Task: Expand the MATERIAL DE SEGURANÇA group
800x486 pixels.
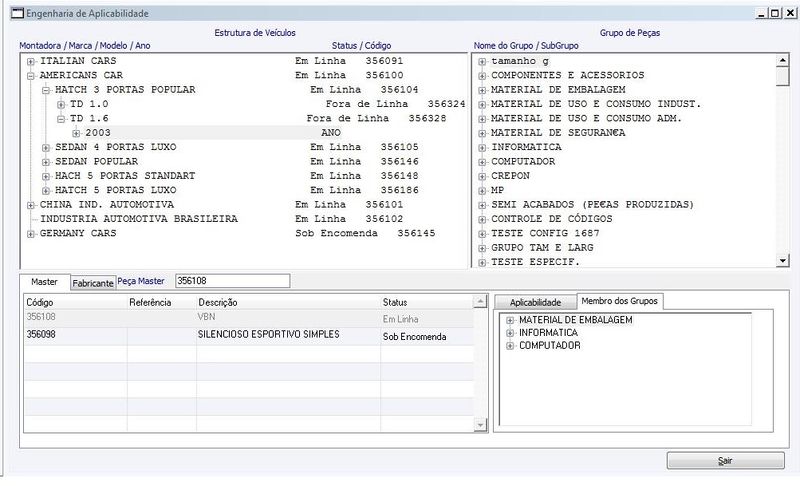Action: click(x=482, y=134)
